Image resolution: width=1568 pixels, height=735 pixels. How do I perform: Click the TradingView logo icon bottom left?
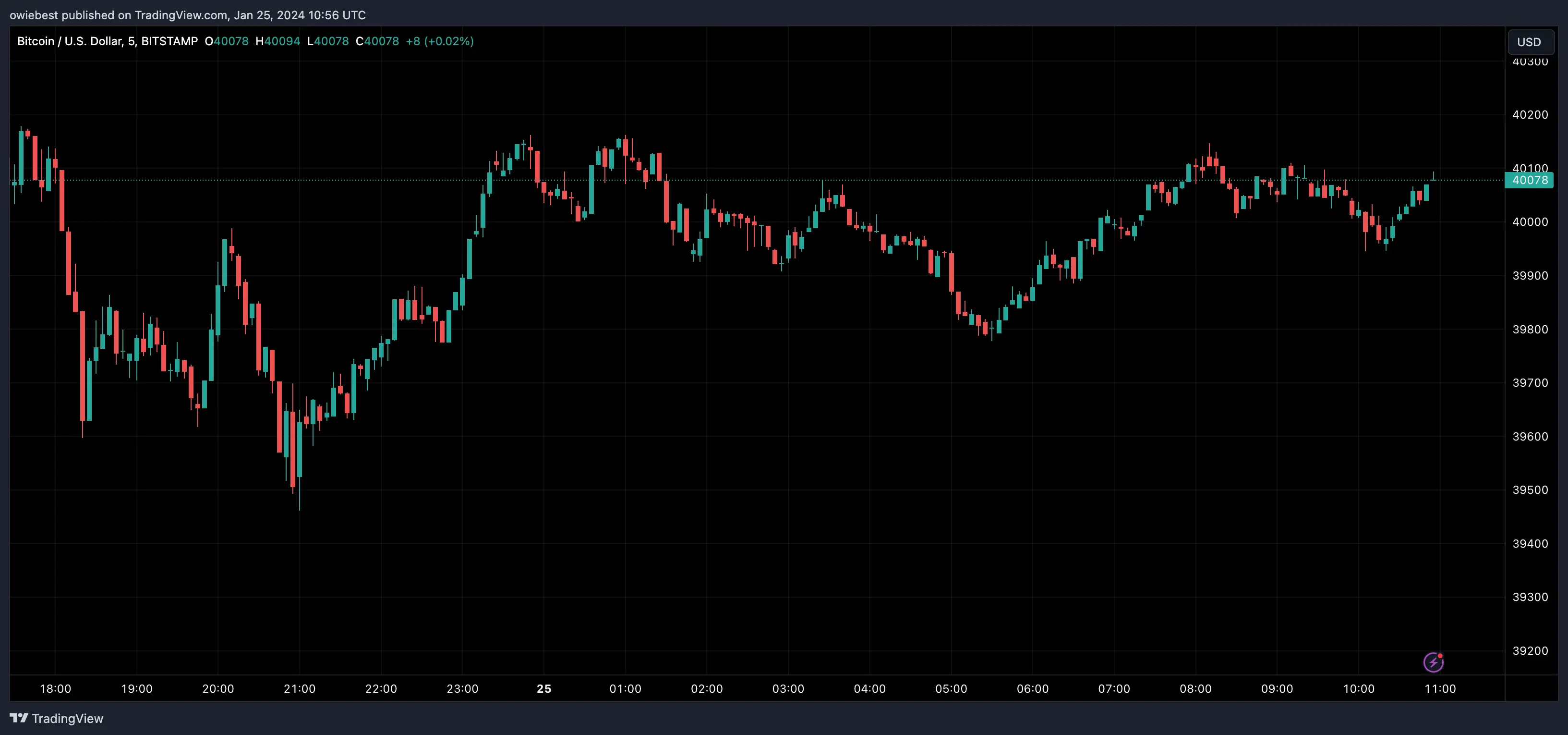pos(20,719)
